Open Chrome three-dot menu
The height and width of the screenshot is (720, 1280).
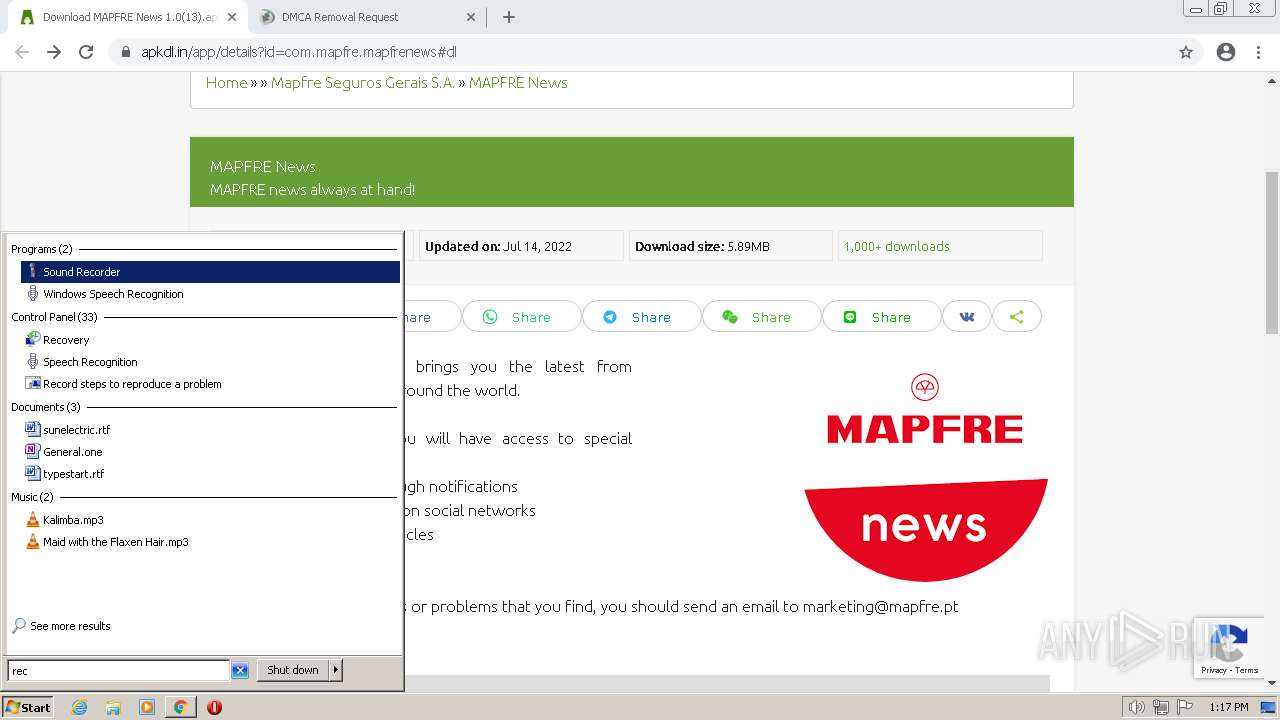1259,52
